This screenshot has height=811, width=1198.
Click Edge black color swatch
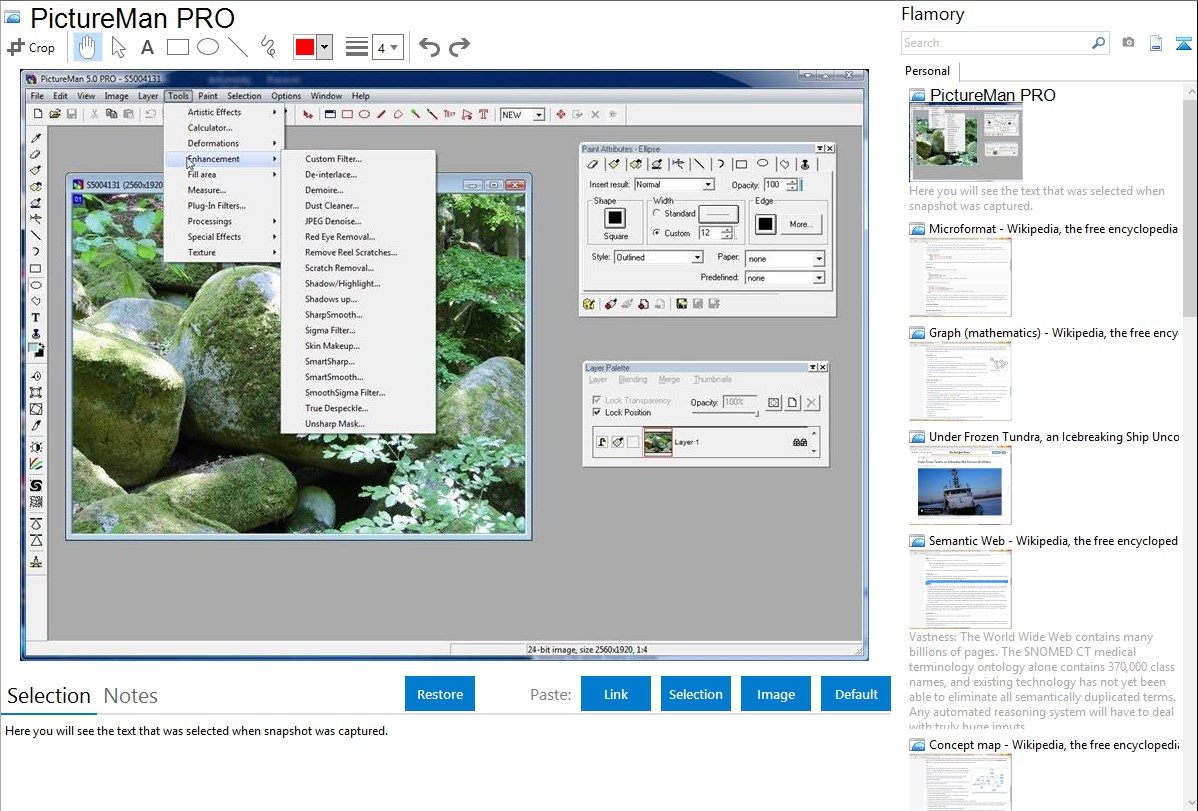click(x=766, y=224)
